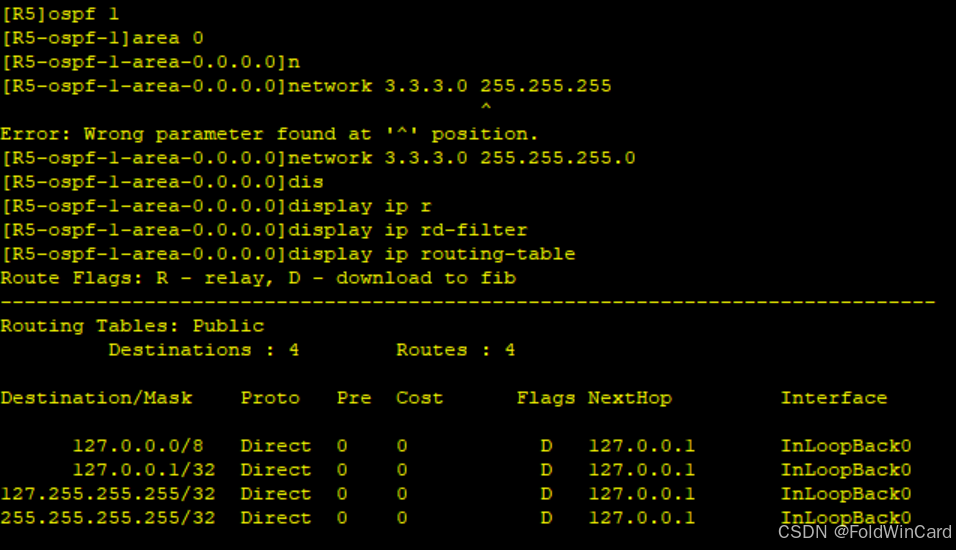
Task: Click the 'Route Flags: R - relay' line
Action: [x=258, y=278]
